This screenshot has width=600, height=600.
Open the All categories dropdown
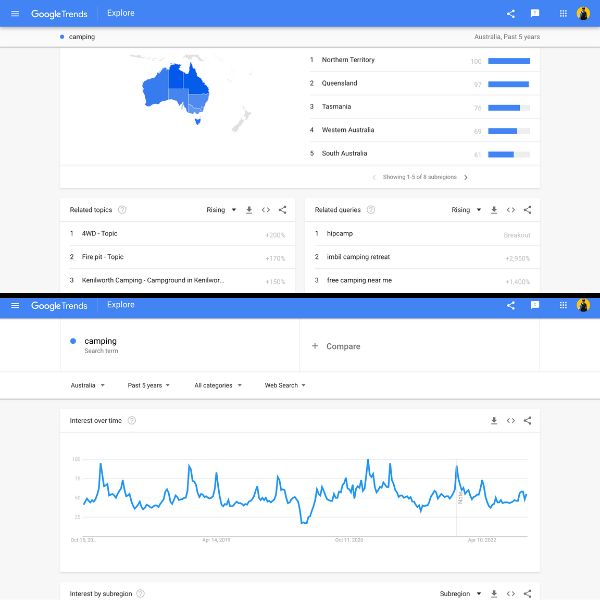pos(218,385)
